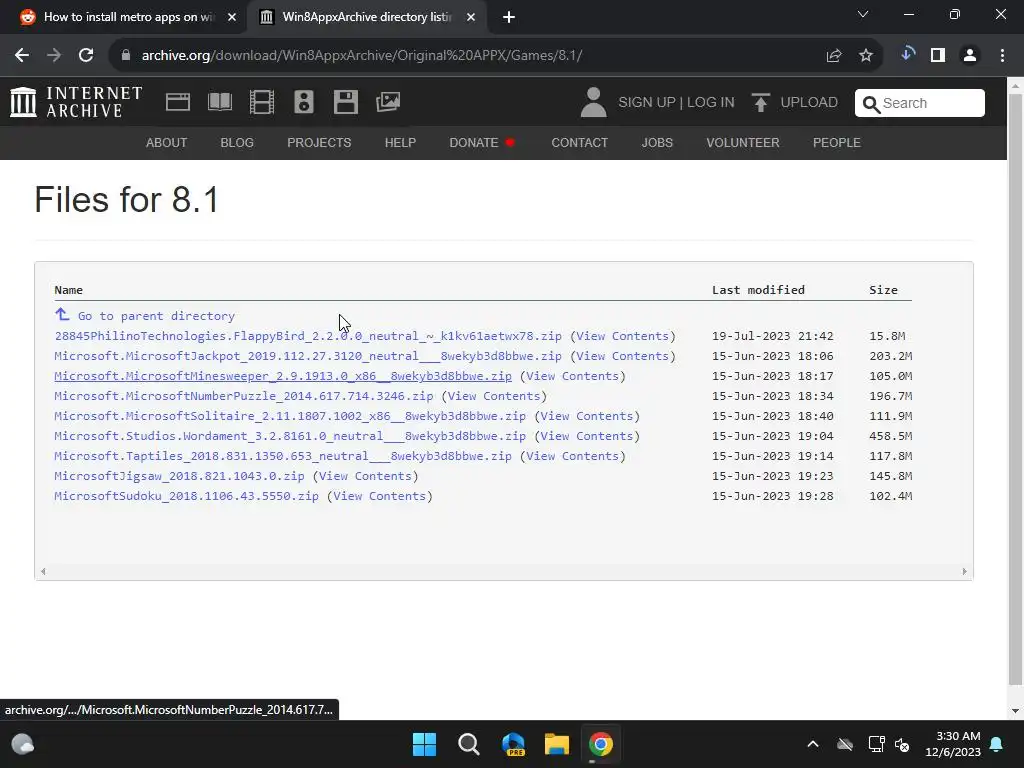Click the file list right scroll arrow
Image resolution: width=1024 pixels, height=768 pixels.
point(965,571)
